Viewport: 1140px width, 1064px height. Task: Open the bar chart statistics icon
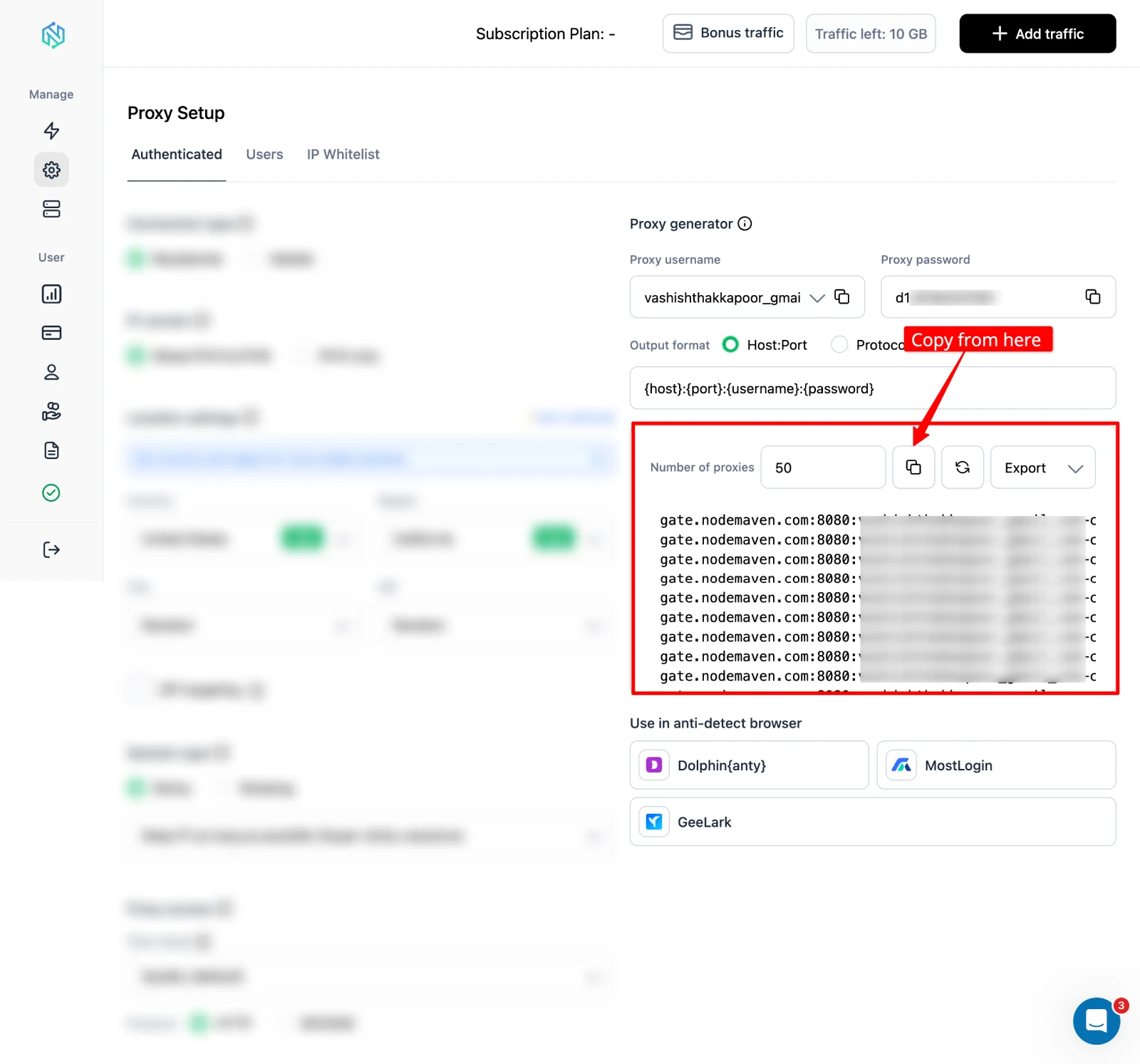pyautogui.click(x=51, y=294)
